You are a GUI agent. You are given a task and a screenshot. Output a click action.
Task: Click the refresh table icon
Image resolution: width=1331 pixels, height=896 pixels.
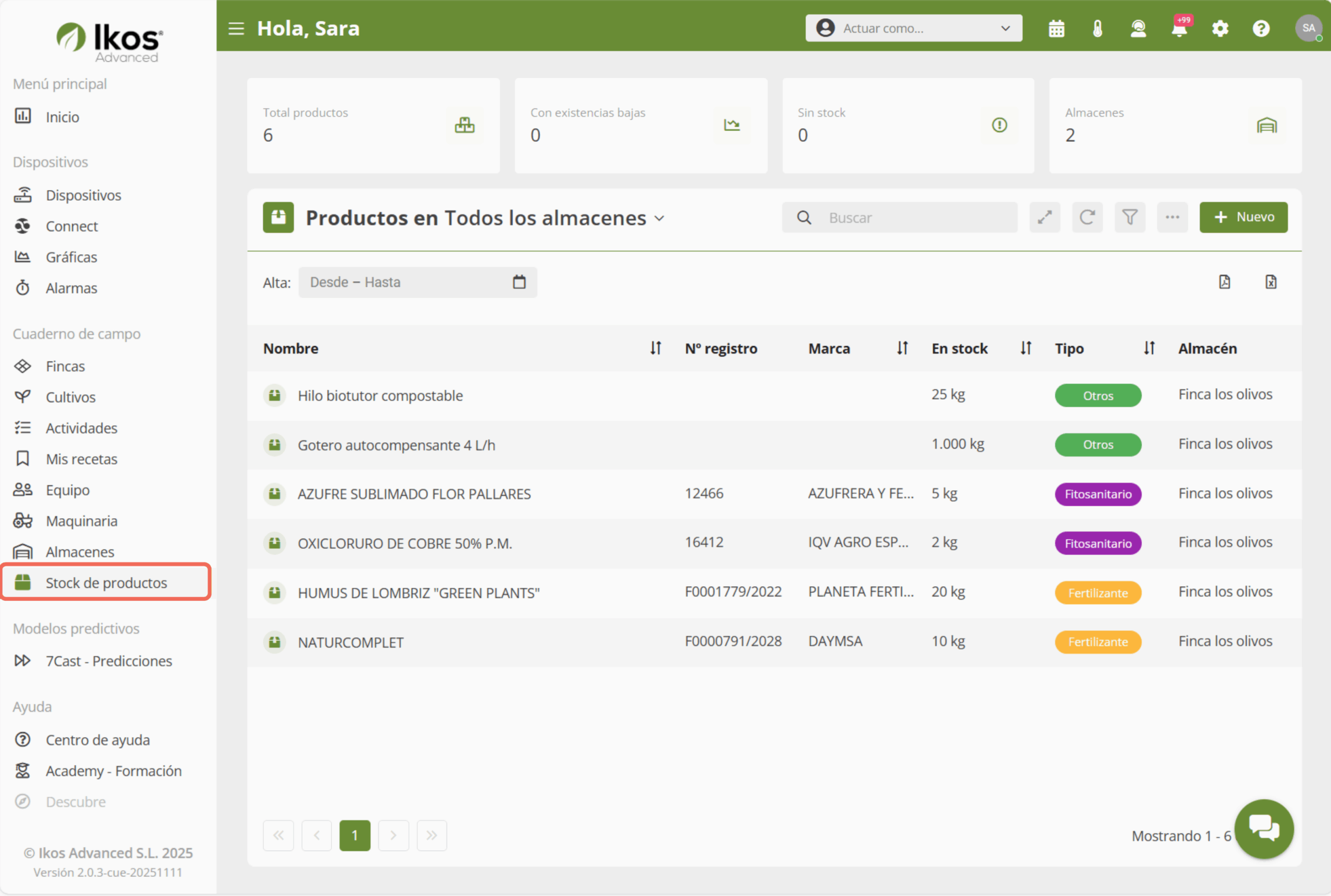(x=1087, y=217)
